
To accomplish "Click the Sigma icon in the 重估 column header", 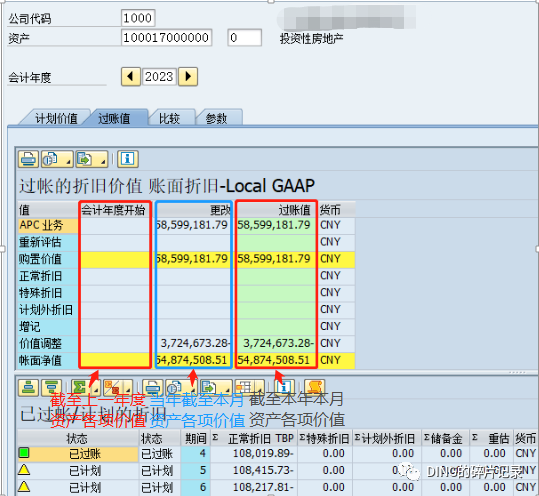I will pyautogui.click(x=475, y=438).
